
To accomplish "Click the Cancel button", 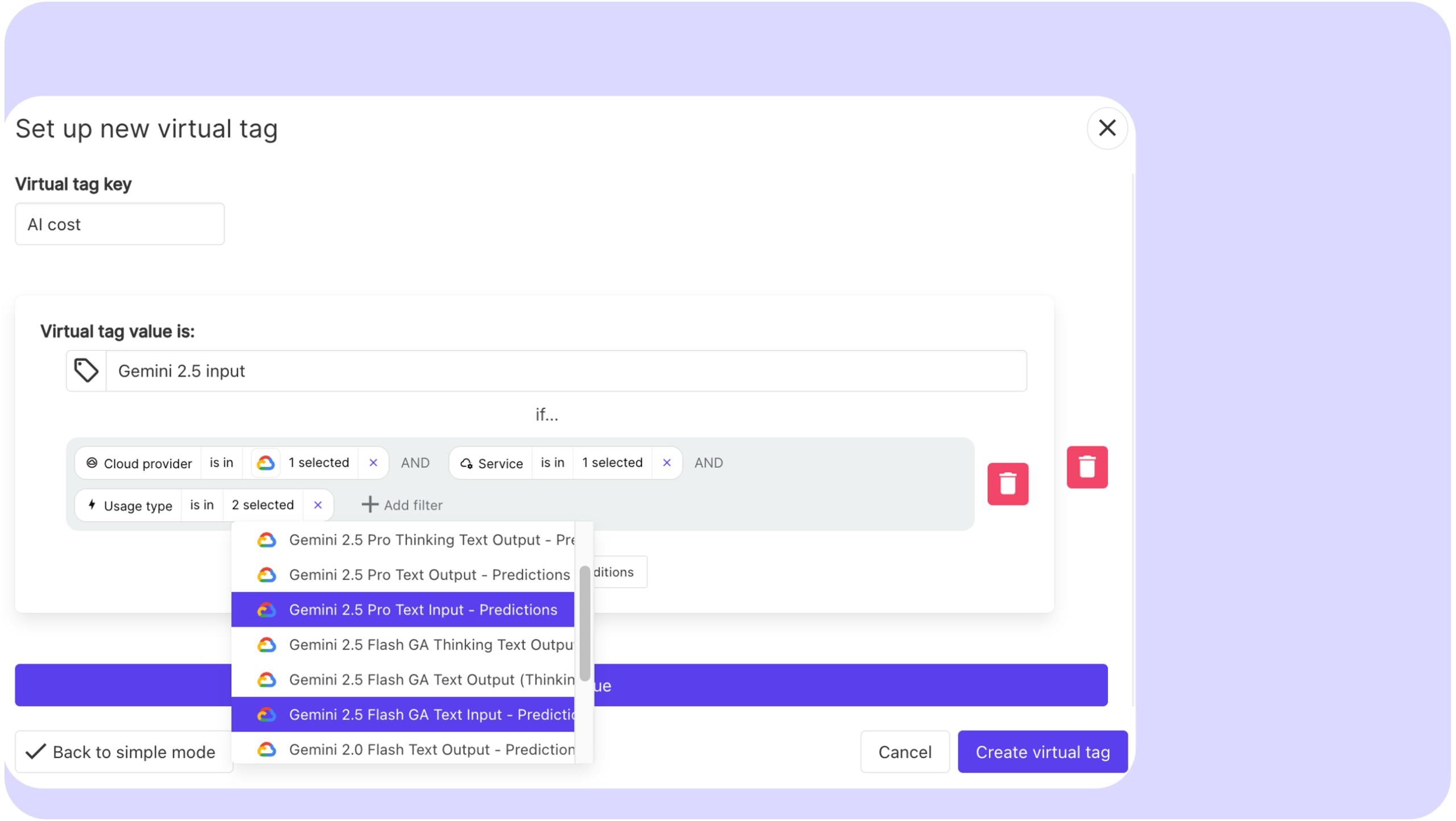I will (904, 752).
